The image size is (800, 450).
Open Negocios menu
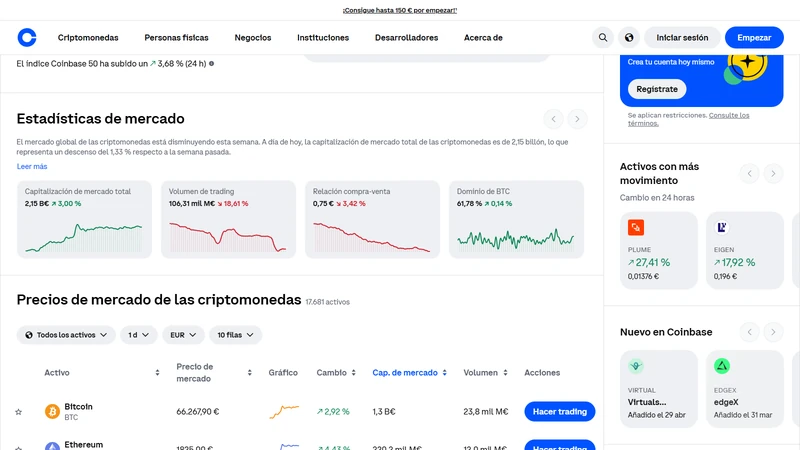coord(253,38)
